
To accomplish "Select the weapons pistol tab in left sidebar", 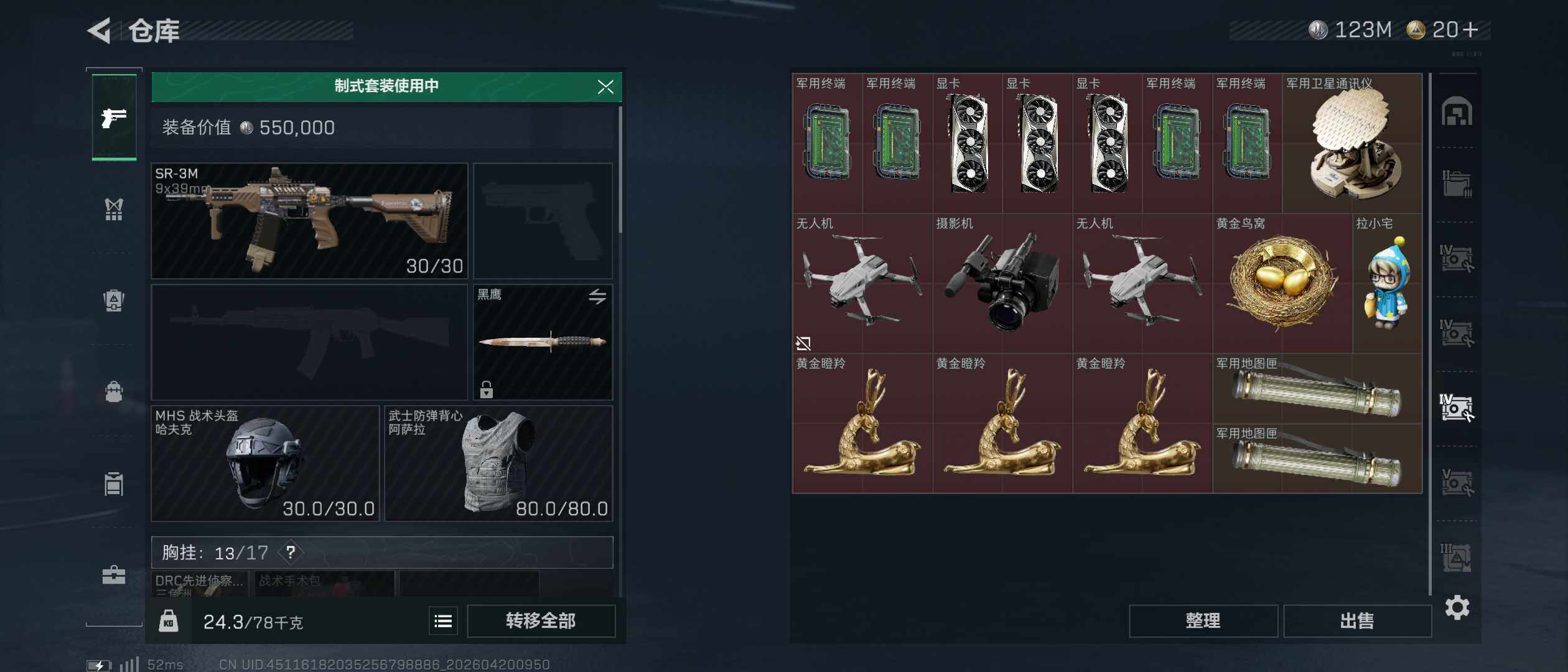I will 114,117.
